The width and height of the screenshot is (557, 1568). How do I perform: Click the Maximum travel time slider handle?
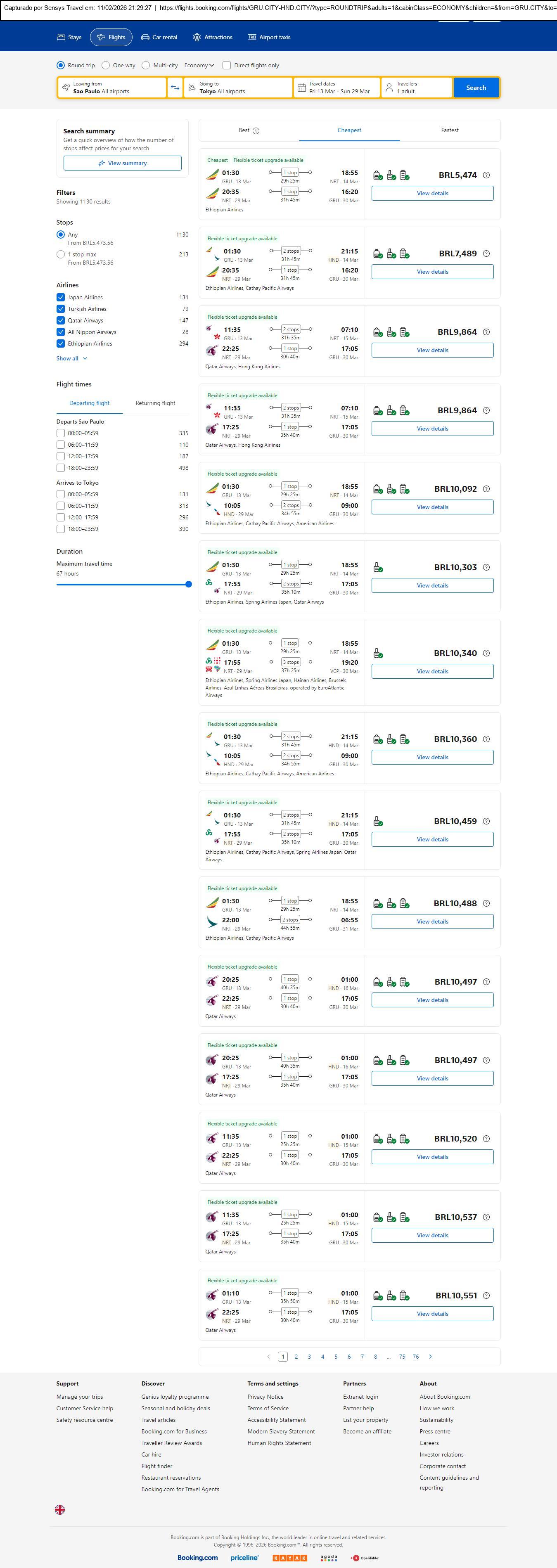(x=189, y=584)
